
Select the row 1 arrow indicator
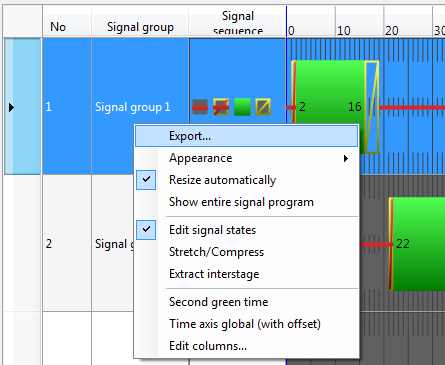[x=11, y=107]
